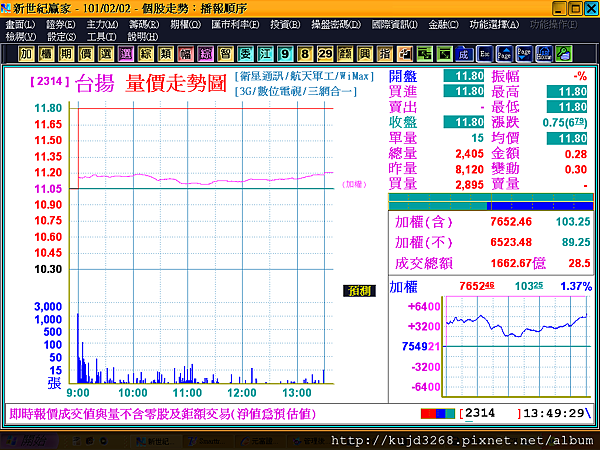Click the pink 綜 toolbar icon
The width and height of the screenshot is (600, 450).
205,54
